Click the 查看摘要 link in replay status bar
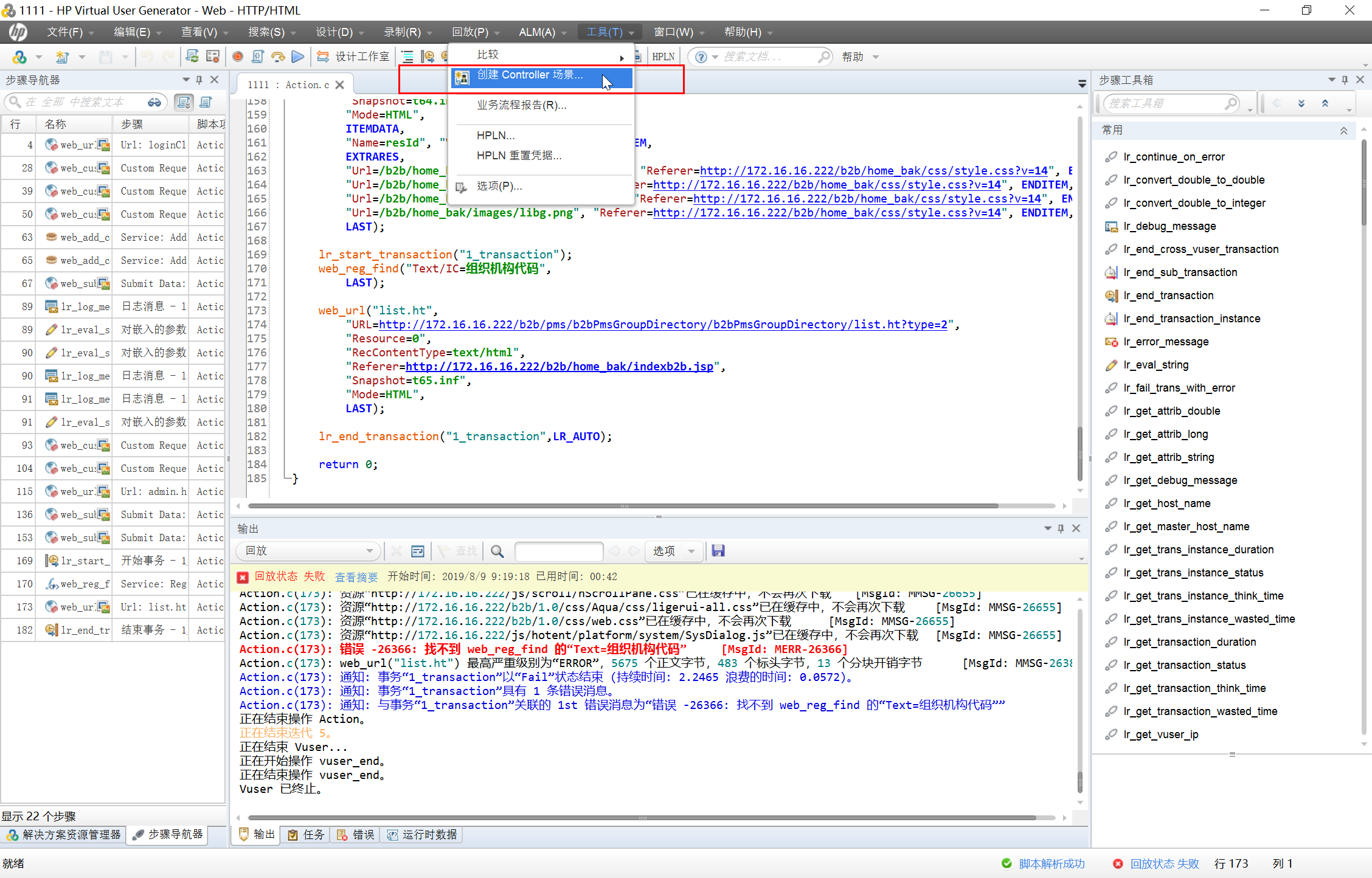 click(x=356, y=577)
